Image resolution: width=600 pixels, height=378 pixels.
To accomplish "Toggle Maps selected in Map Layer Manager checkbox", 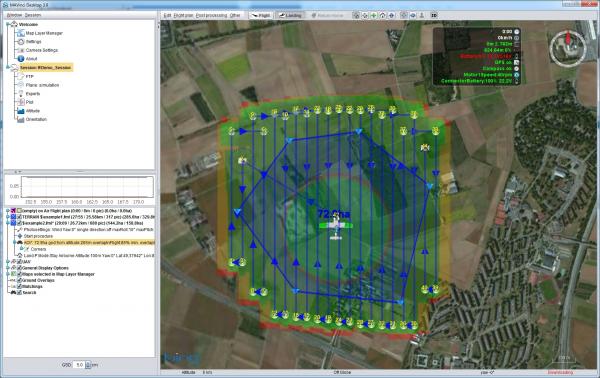I will tap(19, 274).
